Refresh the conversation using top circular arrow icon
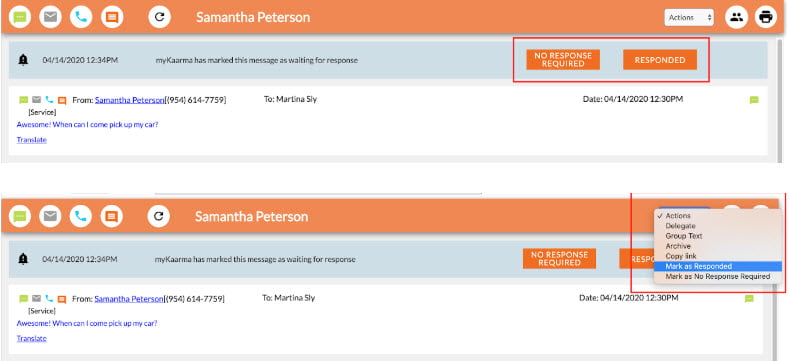 point(160,17)
